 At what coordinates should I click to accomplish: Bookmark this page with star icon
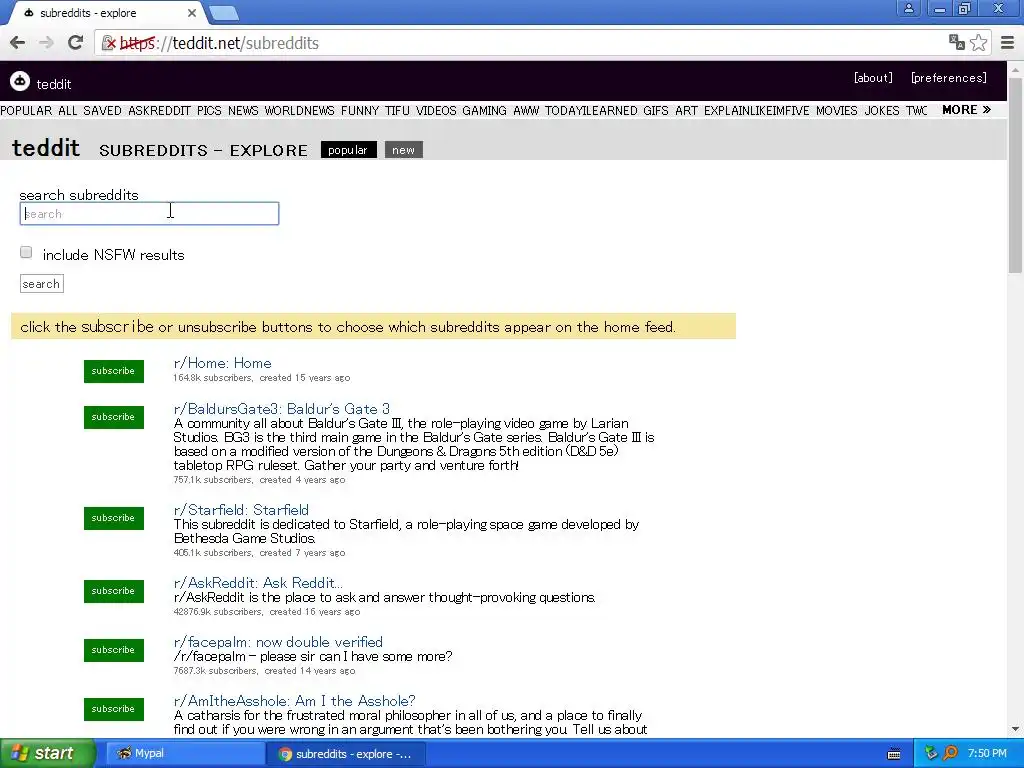(x=978, y=42)
